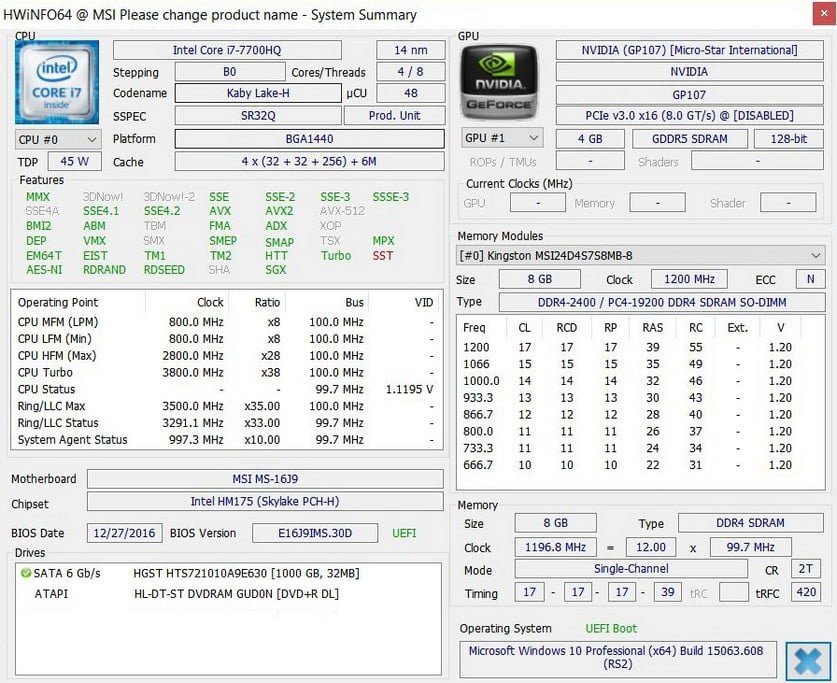Click the UEFI Boot label under Operating System
This screenshot has height=683, width=837.
pyautogui.click(x=611, y=628)
